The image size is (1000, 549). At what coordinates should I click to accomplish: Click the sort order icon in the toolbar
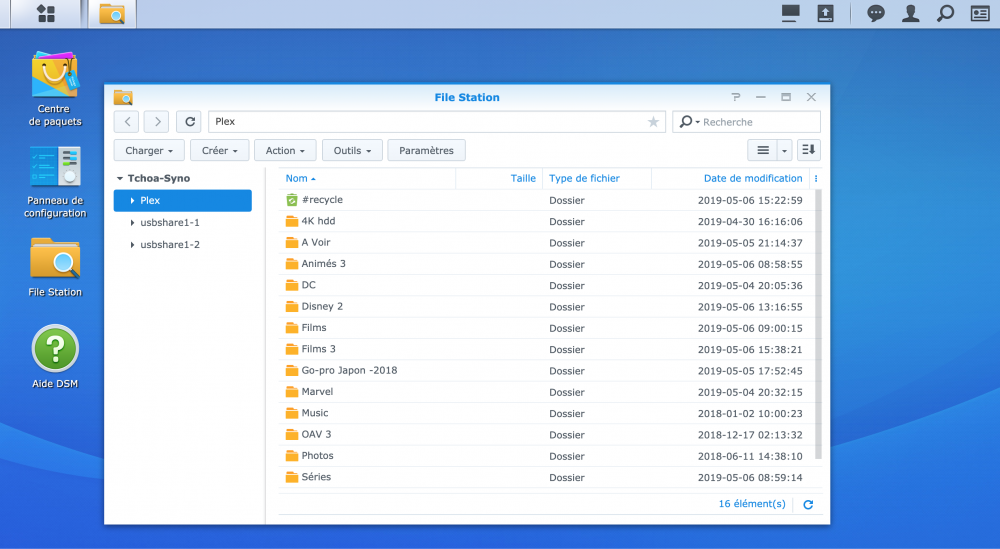pos(808,150)
